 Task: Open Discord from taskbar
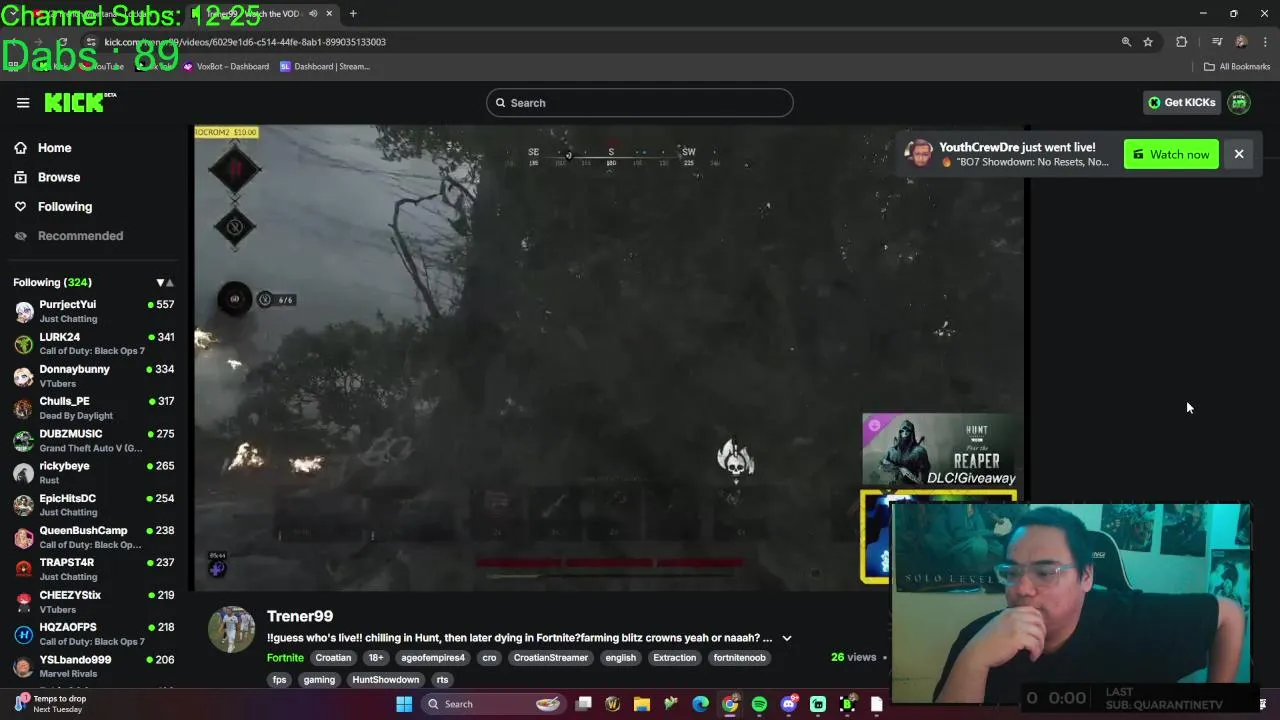coord(789,704)
